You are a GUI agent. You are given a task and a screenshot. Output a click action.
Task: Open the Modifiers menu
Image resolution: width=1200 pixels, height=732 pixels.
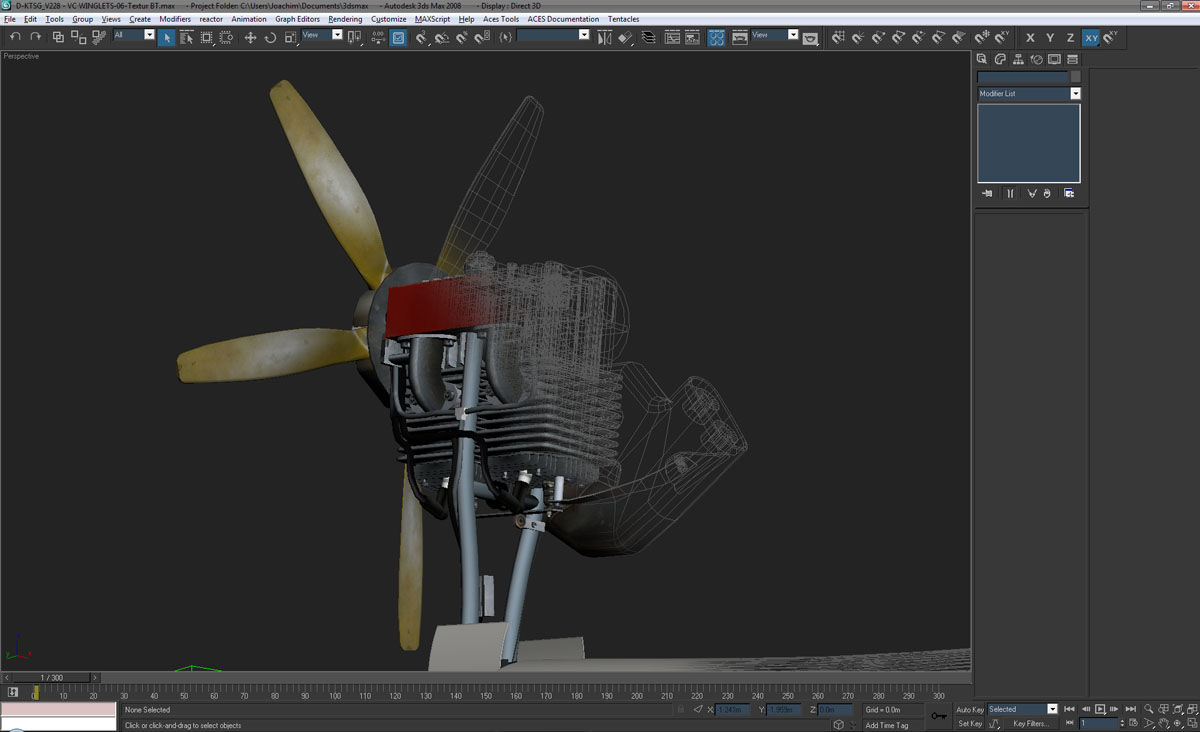coord(175,19)
